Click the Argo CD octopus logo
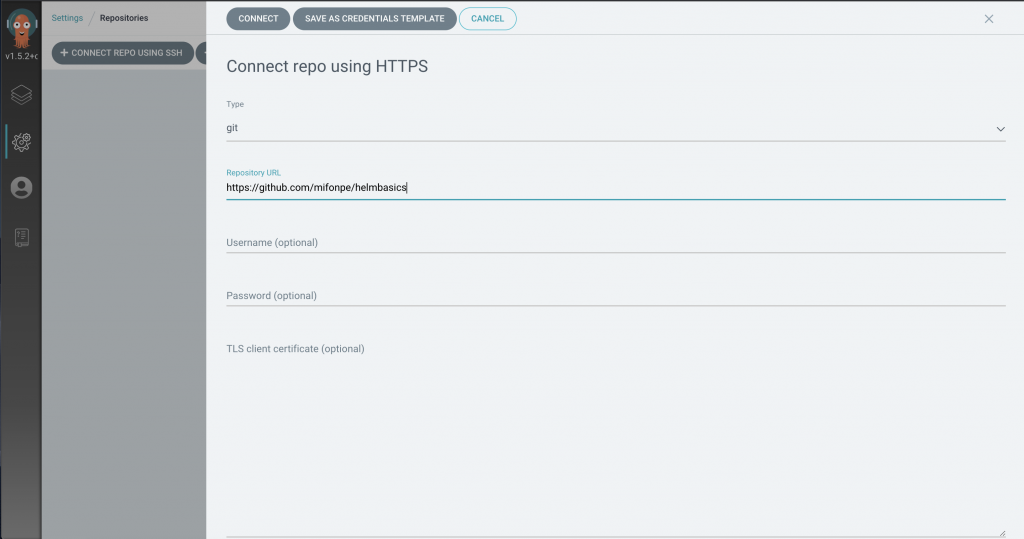Viewport: 1024px width, 539px height. (22, 27)
